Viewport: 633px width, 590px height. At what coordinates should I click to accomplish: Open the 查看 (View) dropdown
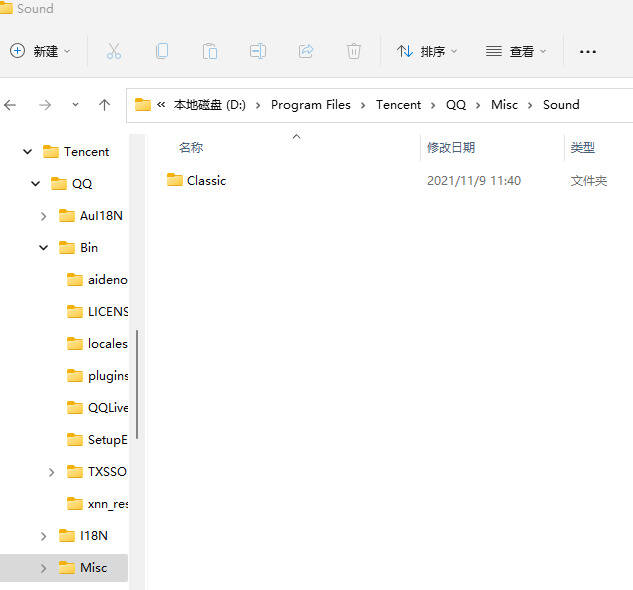(516, 51)
